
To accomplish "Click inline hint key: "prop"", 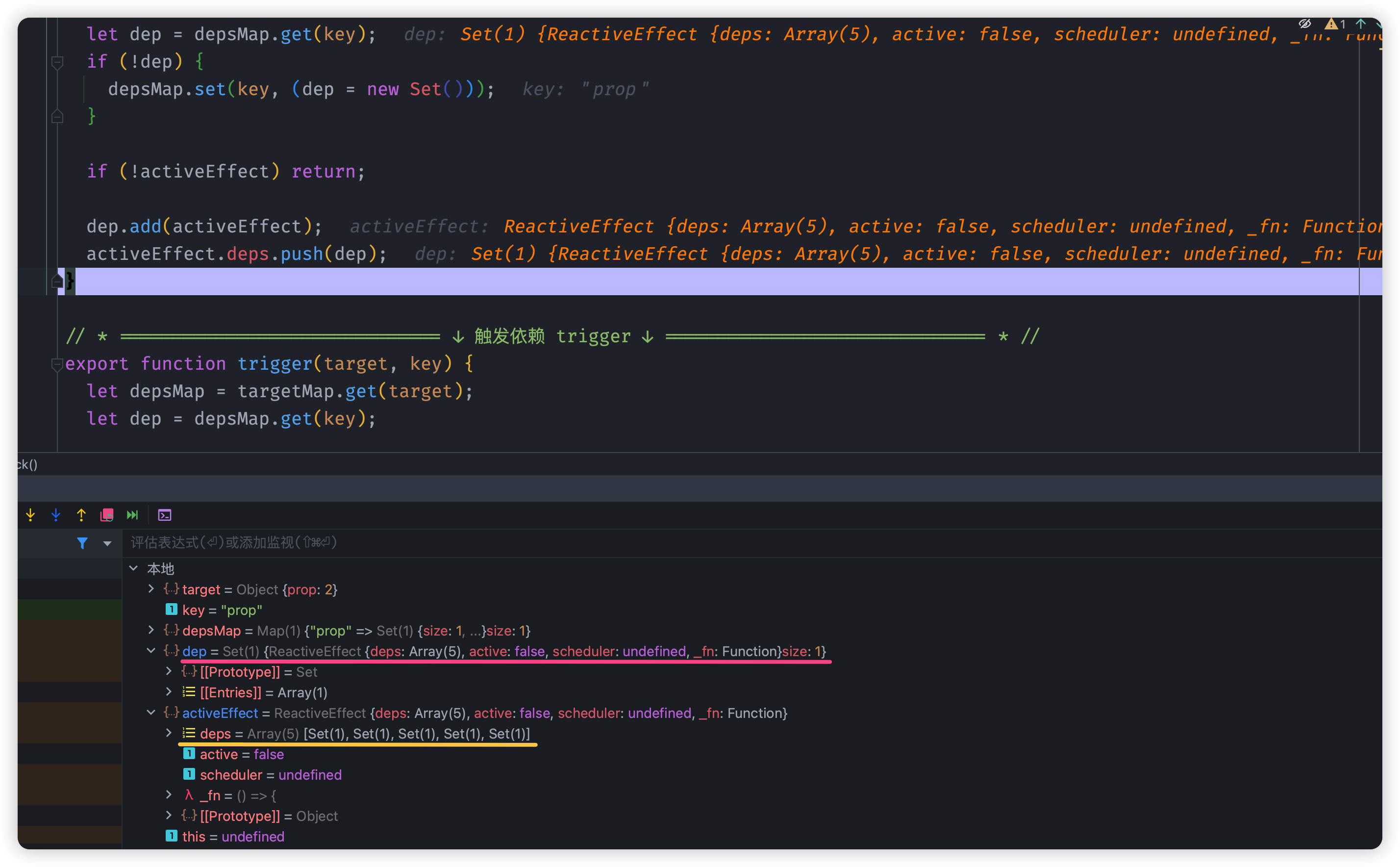I will pyautogui.click(x=586, y=89).
